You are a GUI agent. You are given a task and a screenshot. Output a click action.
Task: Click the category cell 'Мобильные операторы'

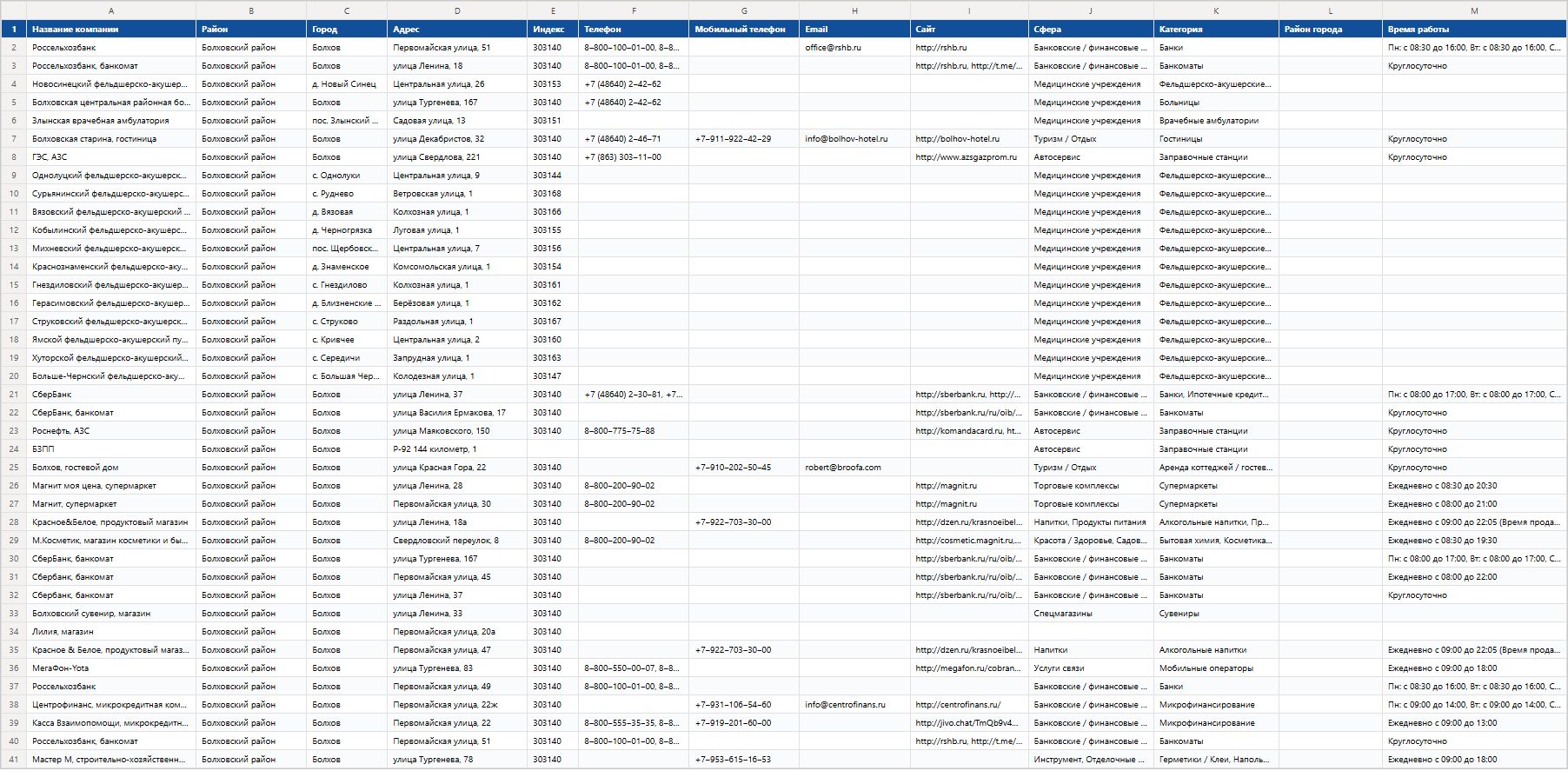point(1216,668)
